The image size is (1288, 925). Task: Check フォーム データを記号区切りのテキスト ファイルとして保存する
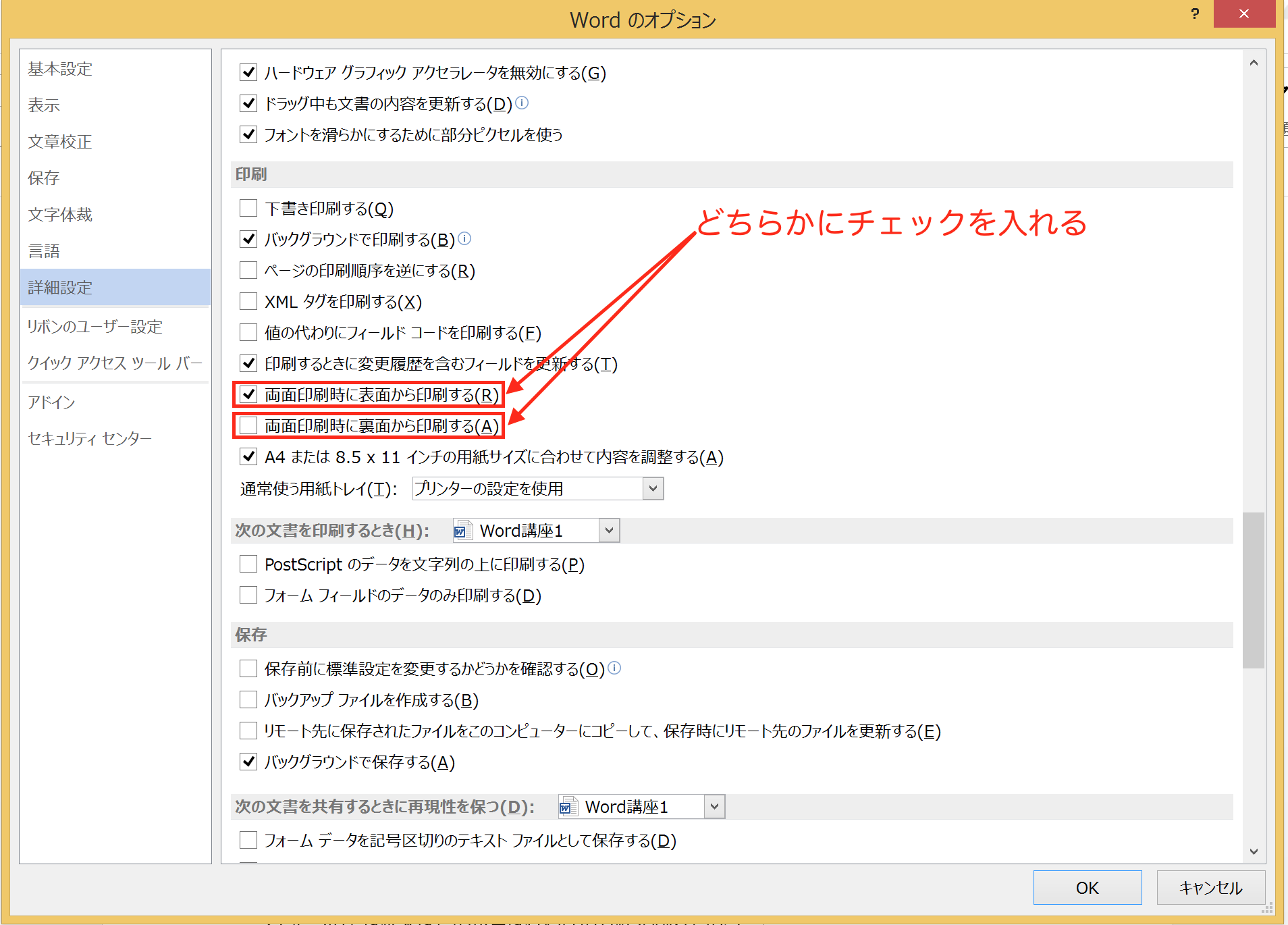(248, 839)
